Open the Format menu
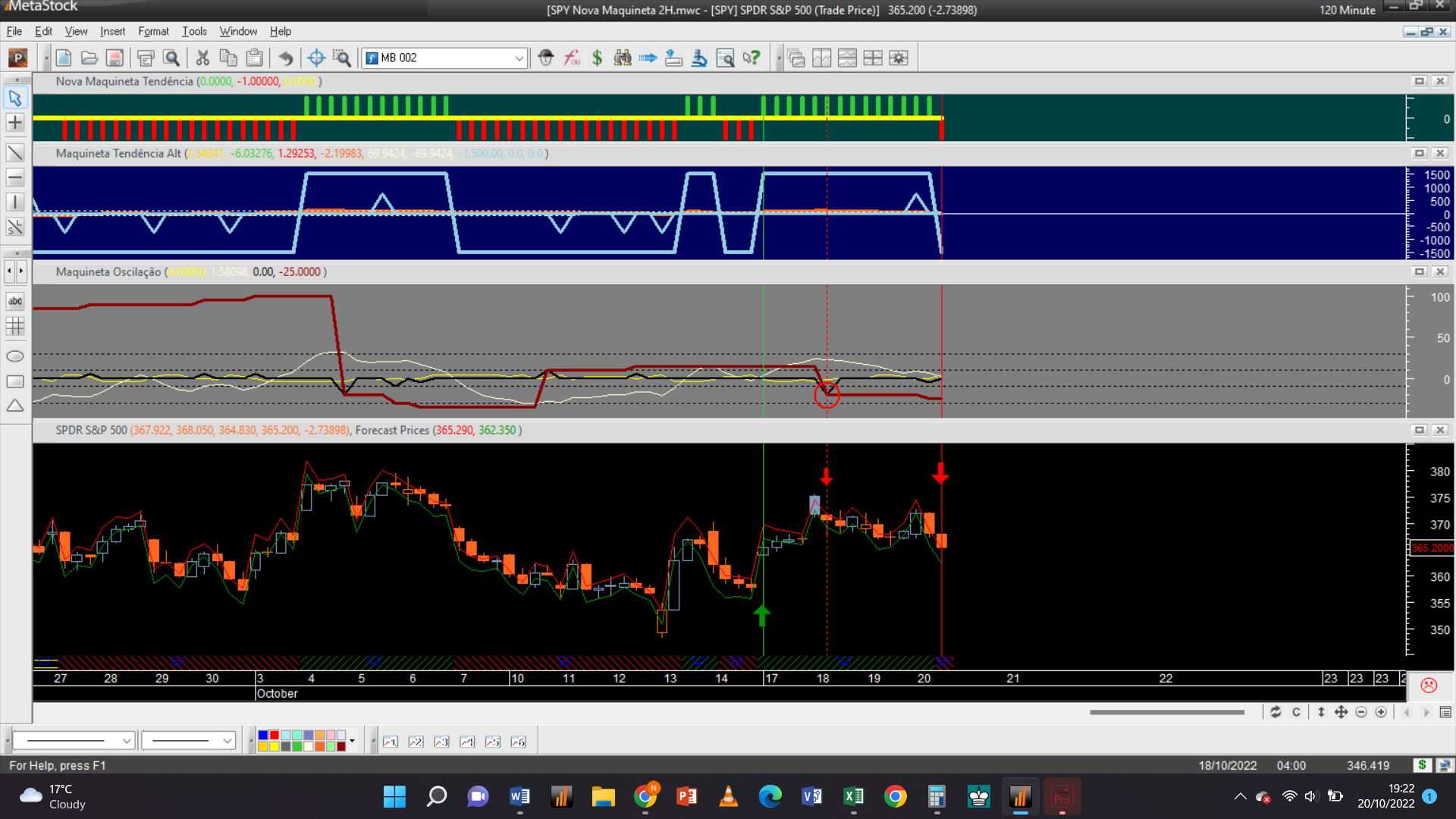 (153, 31)
